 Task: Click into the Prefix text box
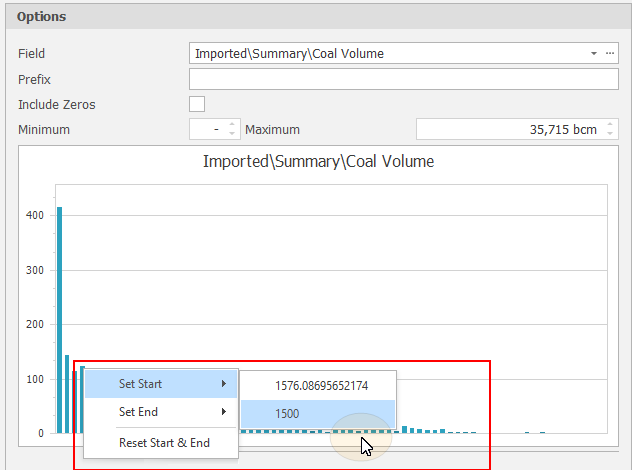[x=403, y=79]
